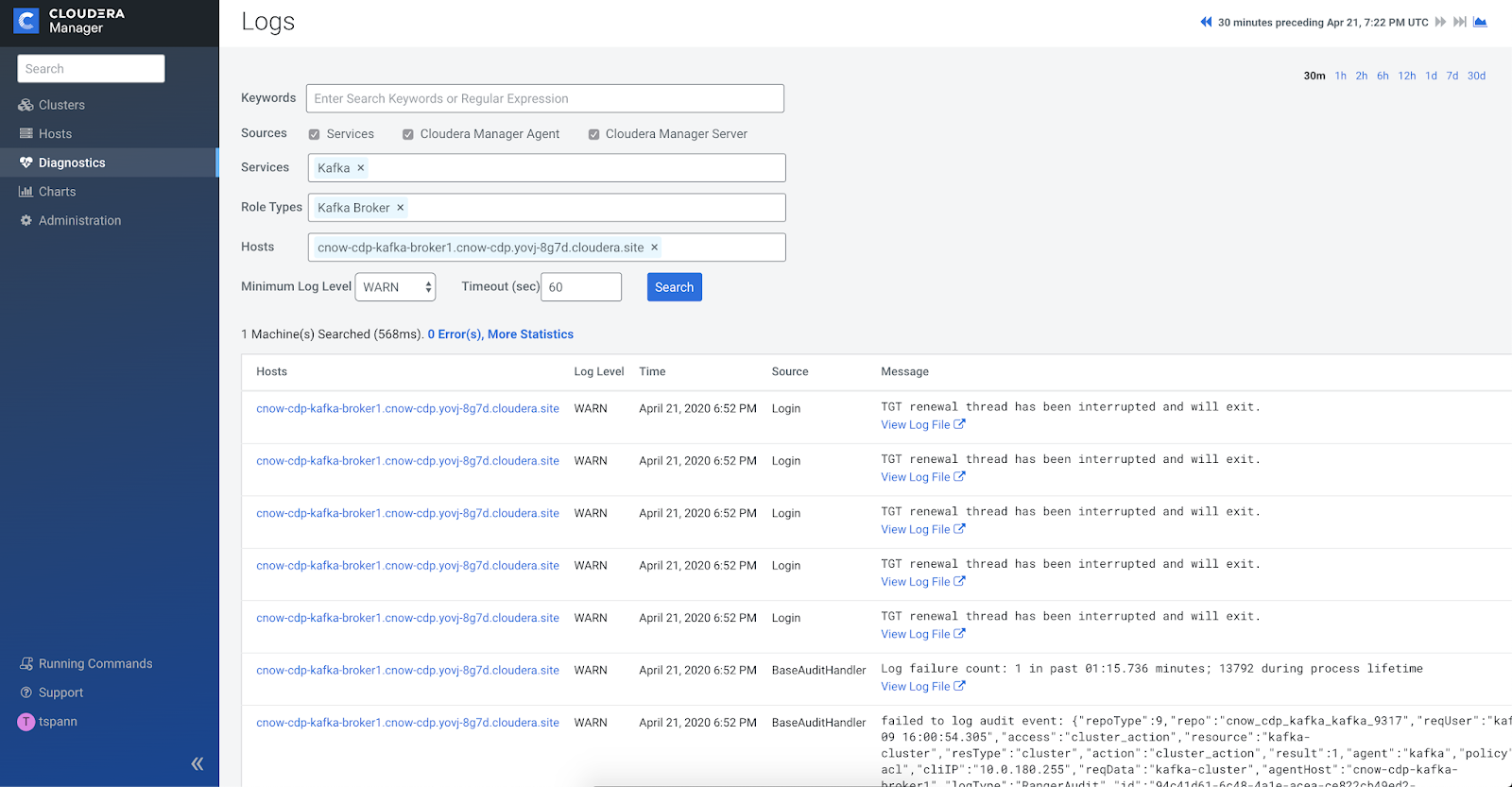The width and height of the screenshot is (1512, 787).
Task: Jump to the current time with the skip-to-end icon
Action: (1460, 22)
